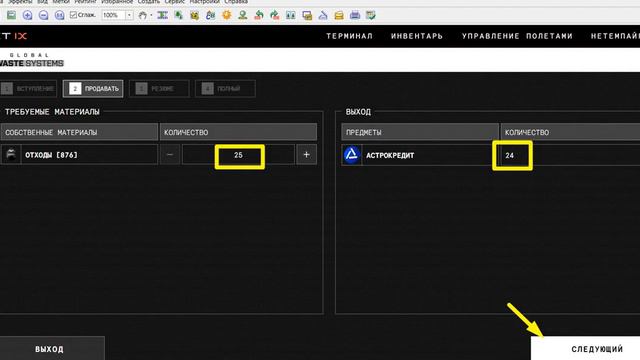Click the Global Waste Systems logo
640x360 pixels.
pyautogui.click(x=32, y=60)
